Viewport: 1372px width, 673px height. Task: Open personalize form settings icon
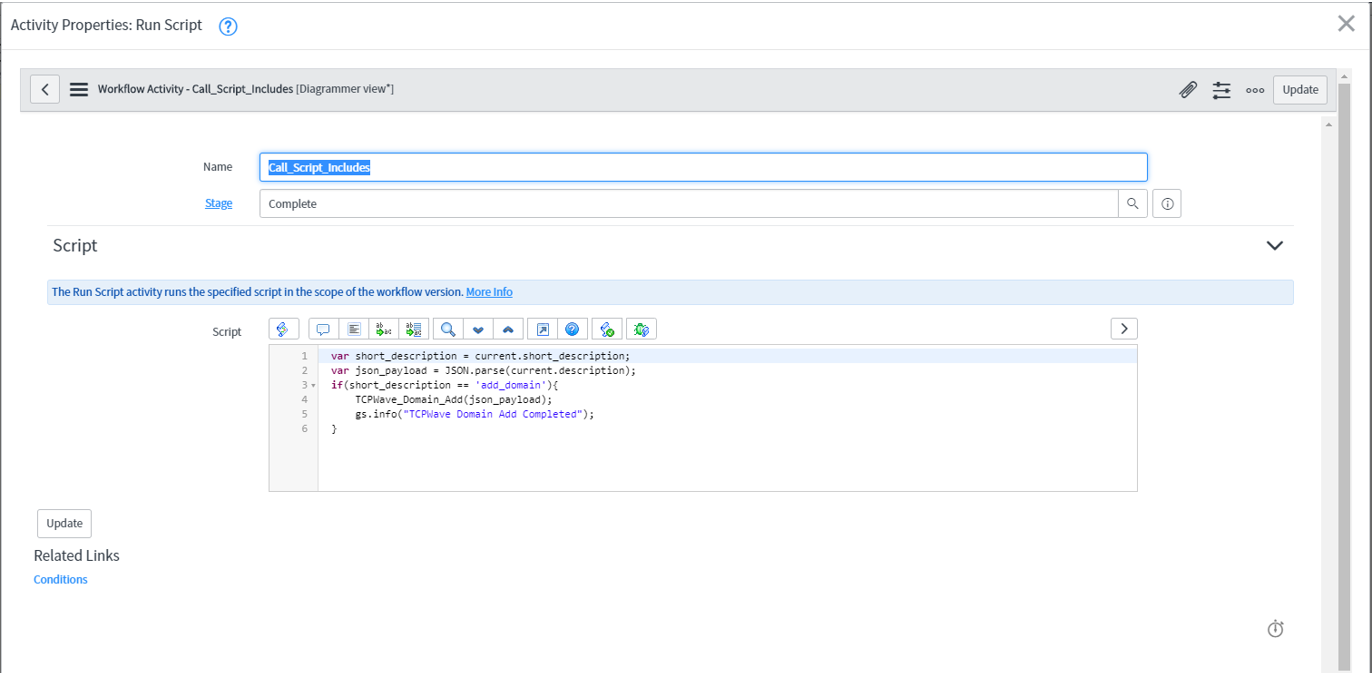tap(1221, 89)
